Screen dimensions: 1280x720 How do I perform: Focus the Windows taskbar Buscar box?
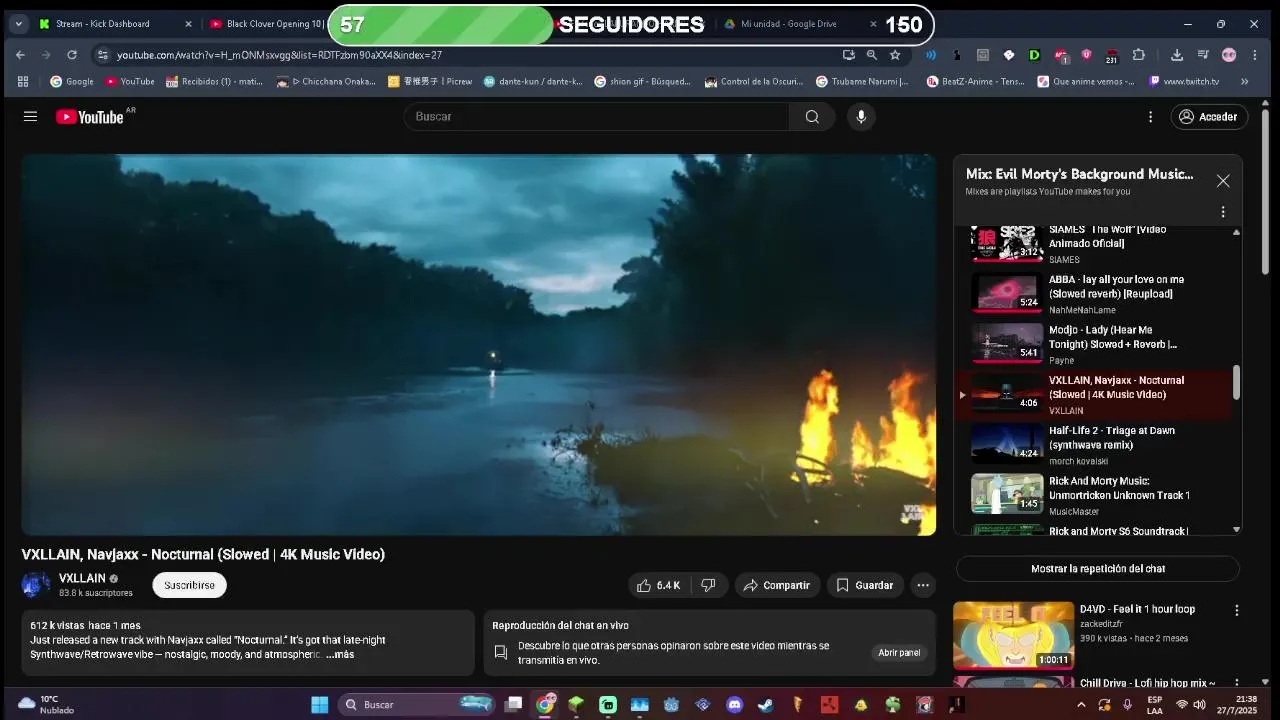point(416,705)
